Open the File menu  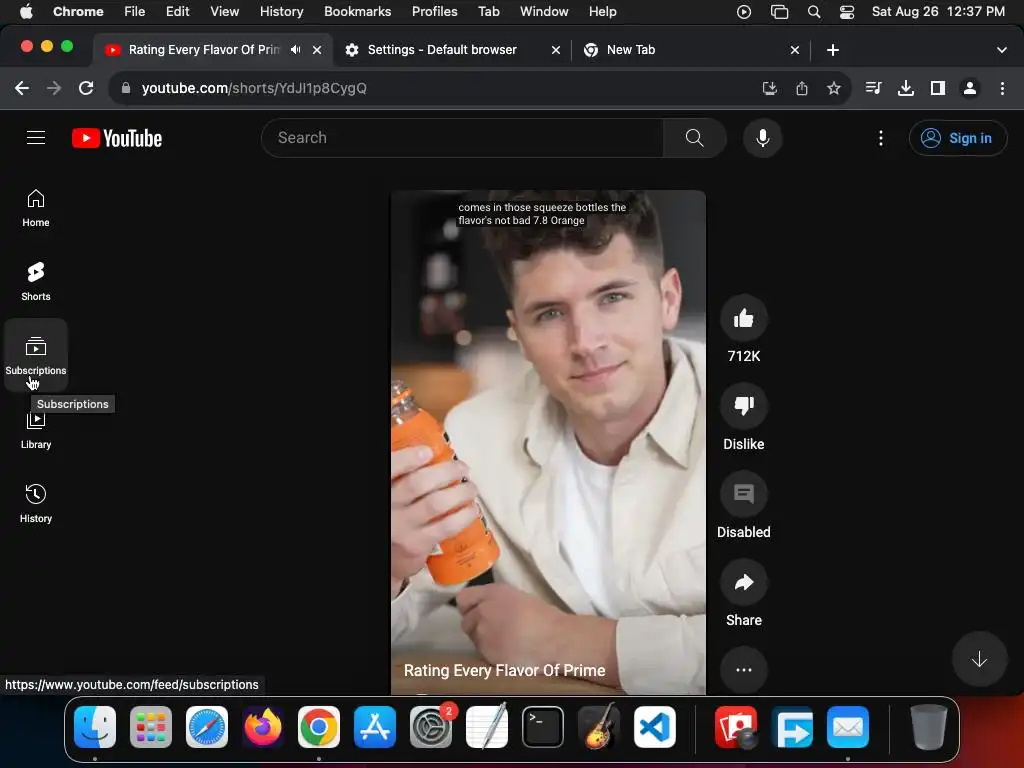[x=135, y=12]
